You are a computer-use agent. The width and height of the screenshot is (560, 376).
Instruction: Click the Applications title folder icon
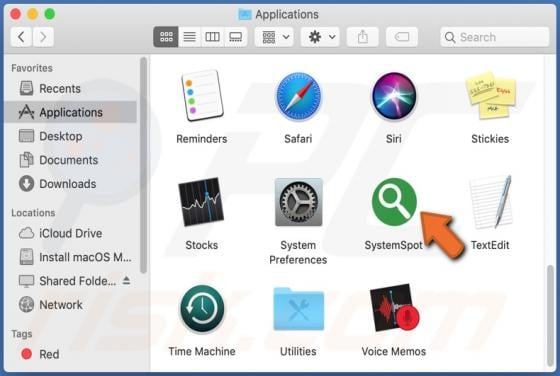coord(245,14)
